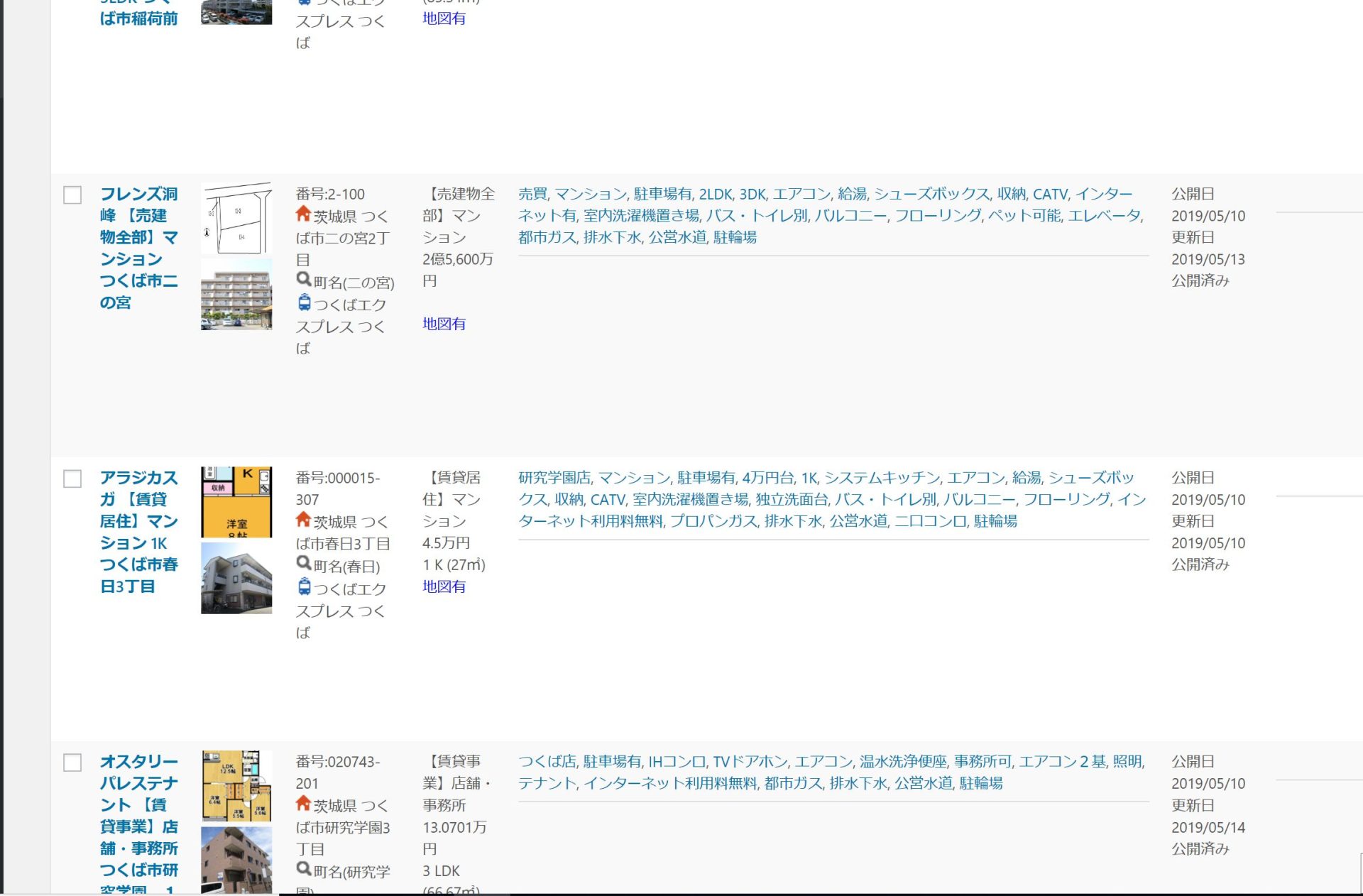
Task: Open the フレンズ洞峰 【売建物全部】 listing title
Action: (x=139, y=248)
